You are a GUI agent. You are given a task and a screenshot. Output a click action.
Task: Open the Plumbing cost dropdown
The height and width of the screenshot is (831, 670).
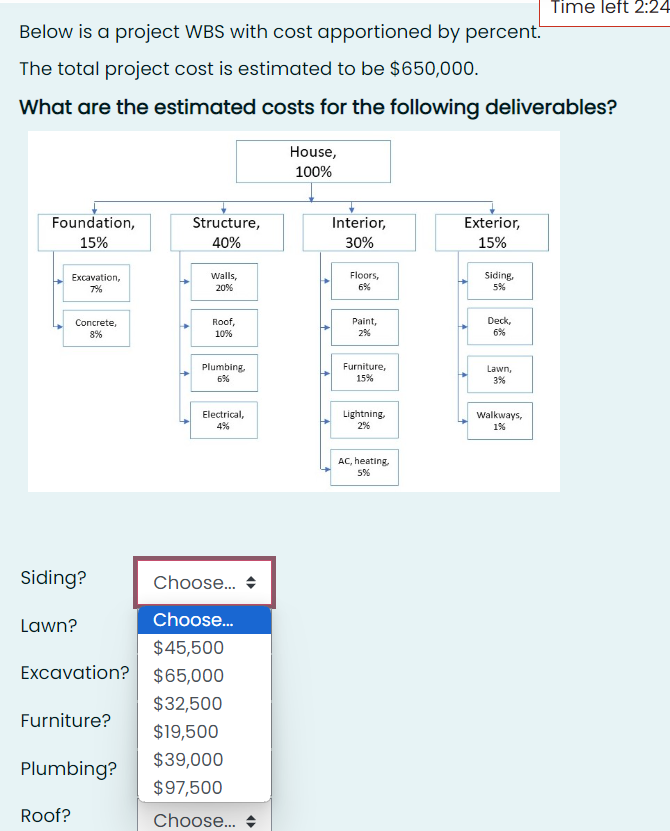(203, 769)
